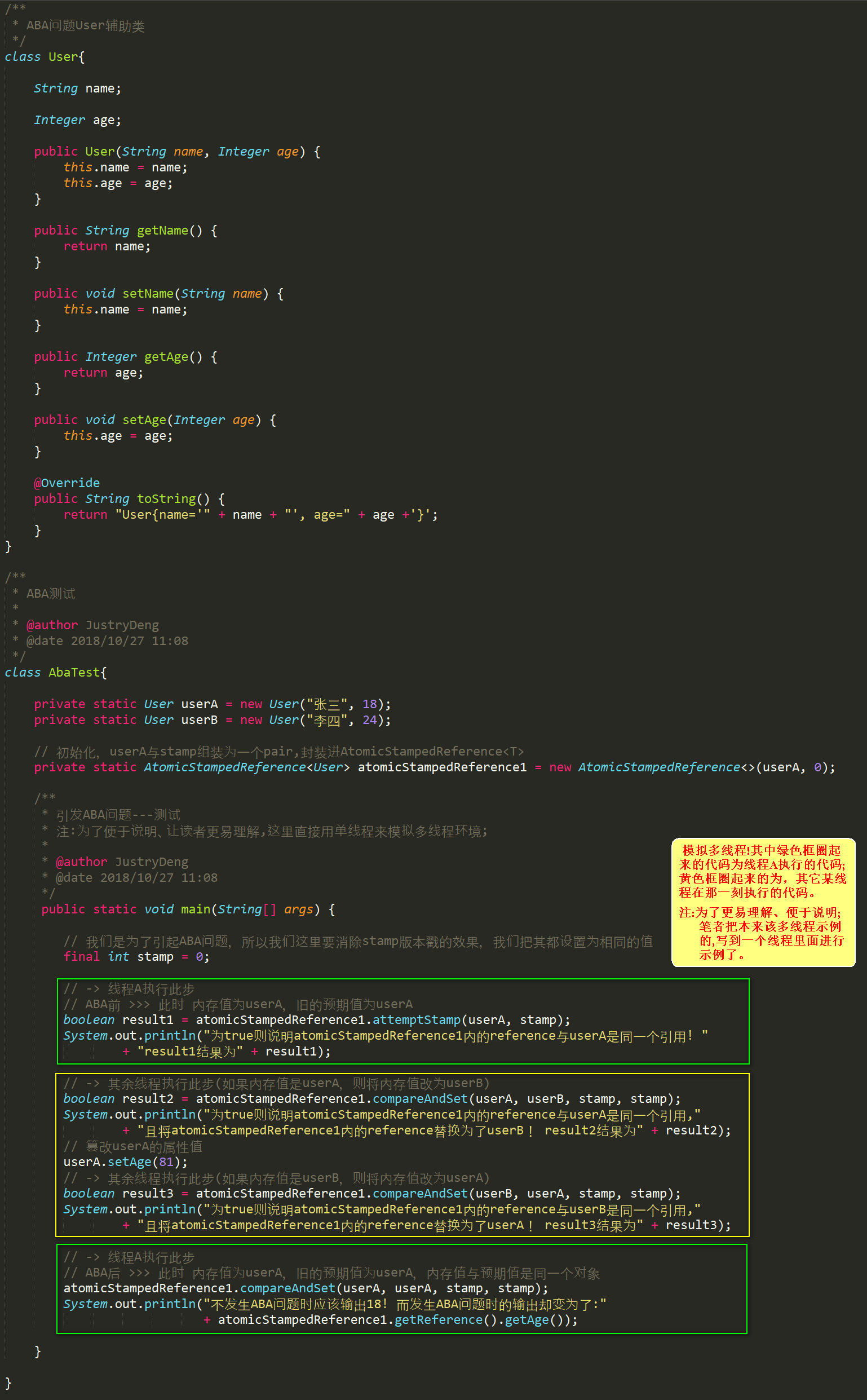Click the 'boolean result2' compareAndSet line
This screenshot has width=867, height=1400.
[x=372, y=1098]
